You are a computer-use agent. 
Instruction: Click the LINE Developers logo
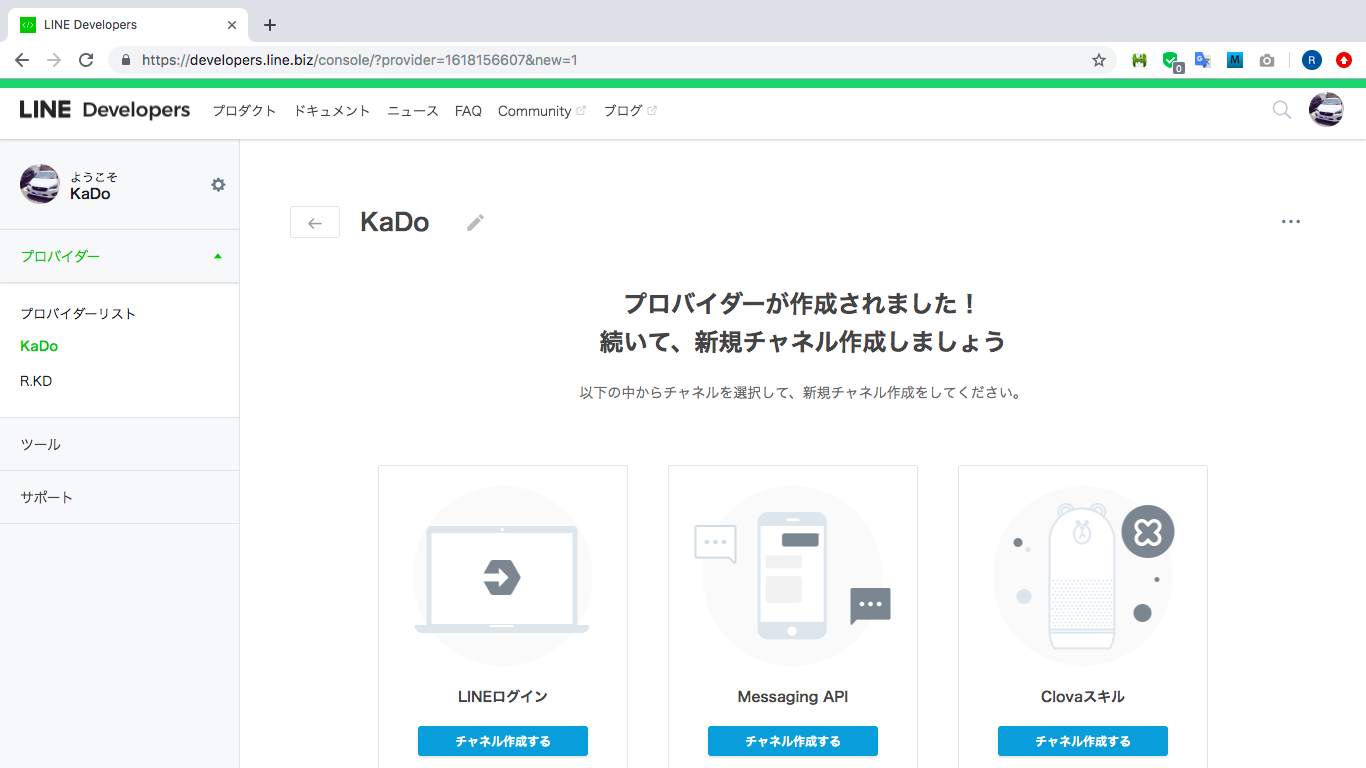105,110
